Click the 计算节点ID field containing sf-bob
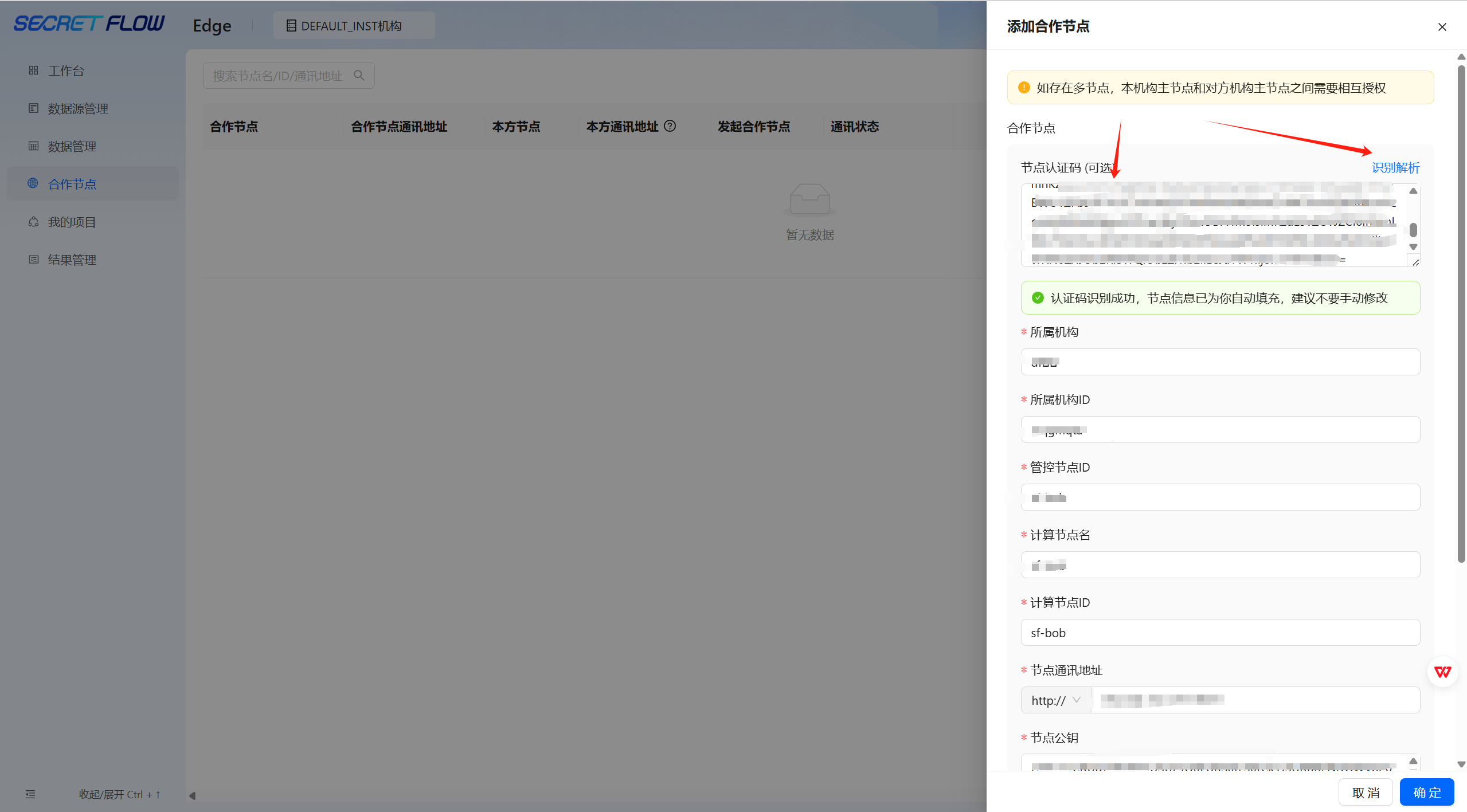 point(1220,632)
